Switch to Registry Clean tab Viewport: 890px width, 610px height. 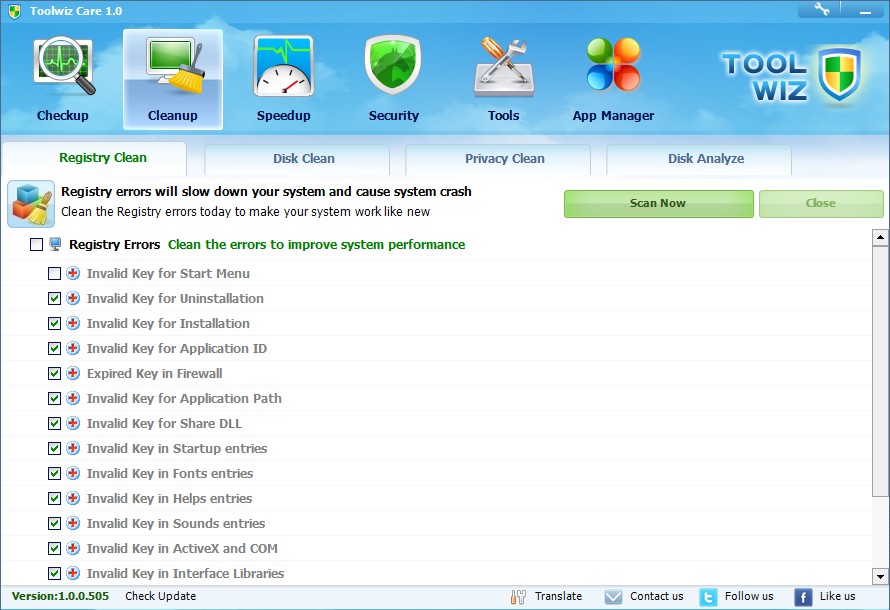[x=95, y=158]
